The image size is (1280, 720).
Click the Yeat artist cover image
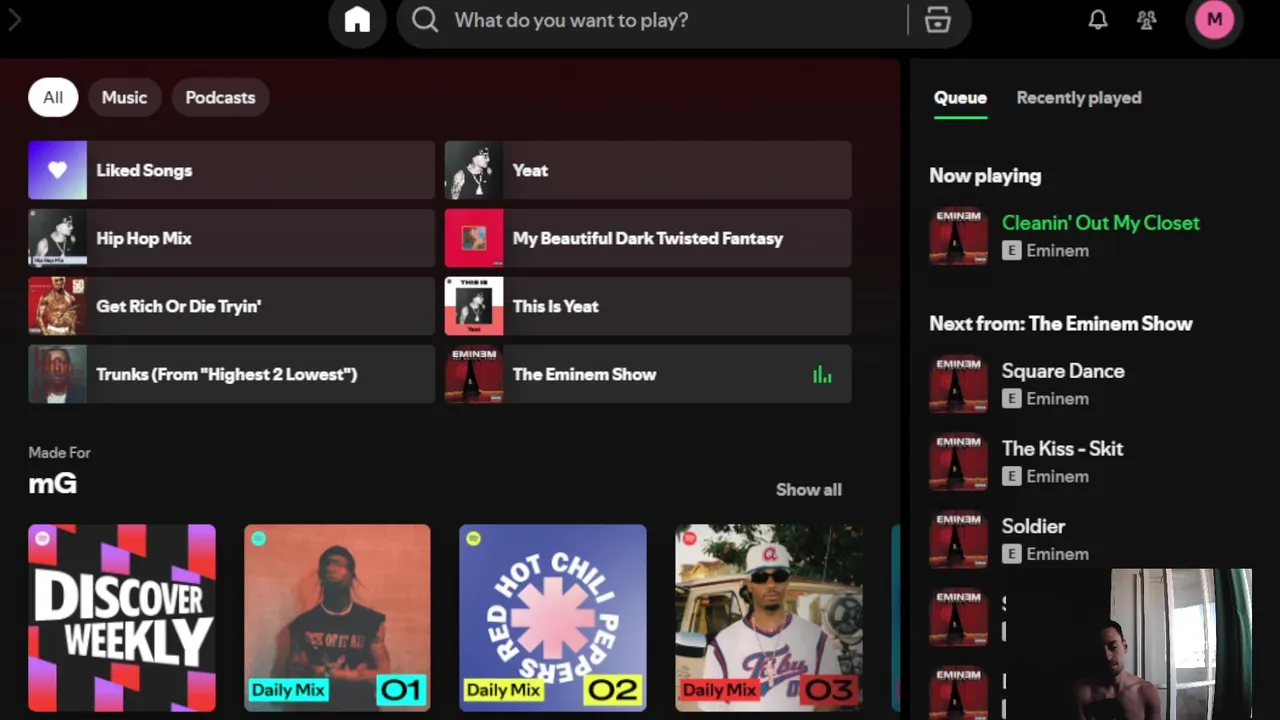(474, 170)
